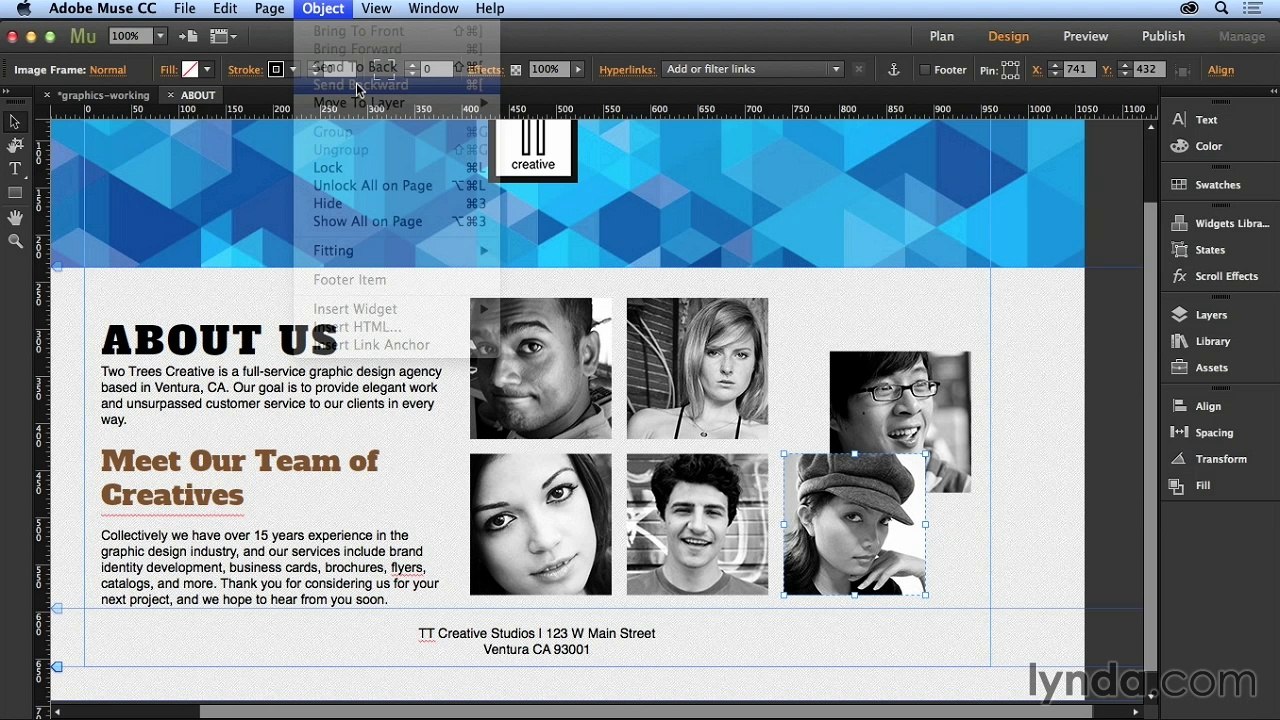The height and width of the screenshot is (720, 1280).
Task: Click the Stroke color swatch
Action: click(276, 70)
